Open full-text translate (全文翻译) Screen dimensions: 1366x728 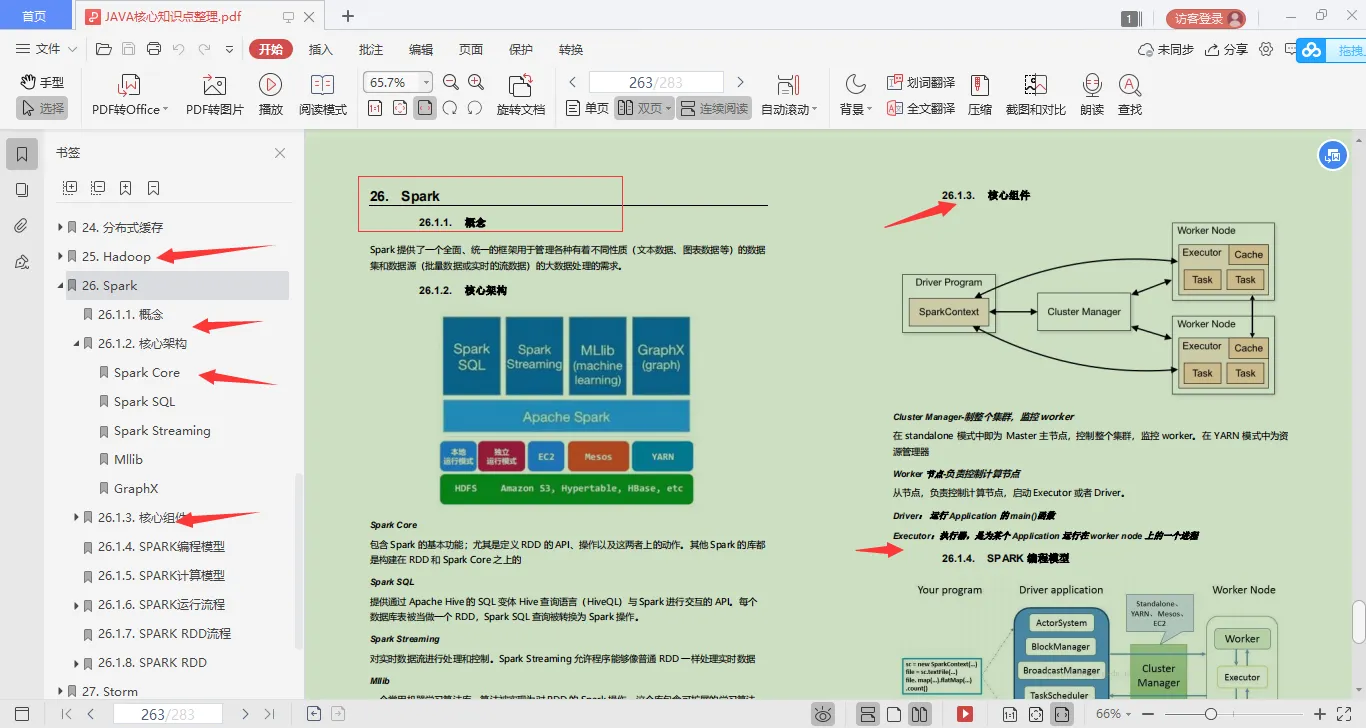tap(921, 108)
